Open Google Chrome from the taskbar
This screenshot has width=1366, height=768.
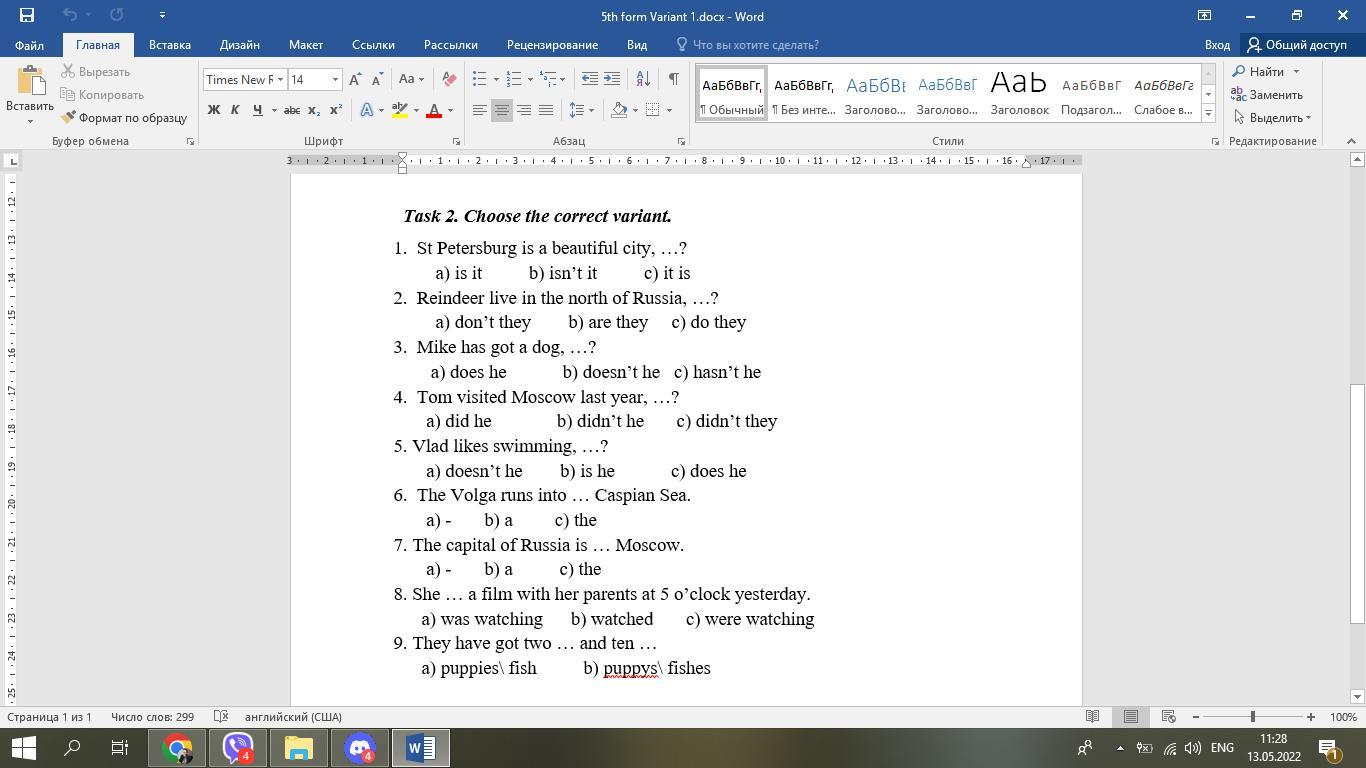coord(178,748)
